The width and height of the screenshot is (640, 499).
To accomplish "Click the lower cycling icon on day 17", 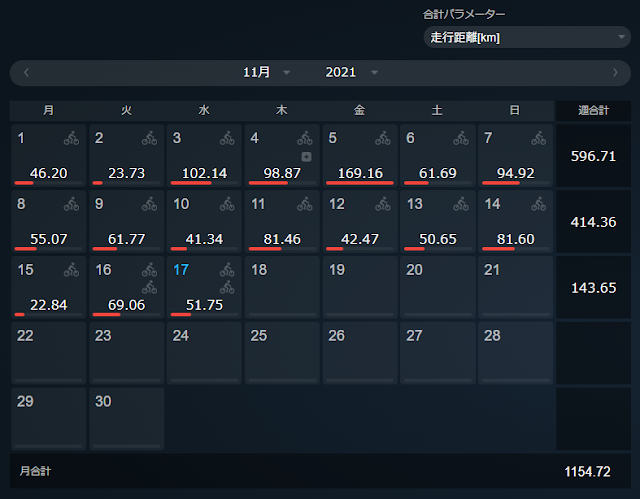I will coord(227,288).
